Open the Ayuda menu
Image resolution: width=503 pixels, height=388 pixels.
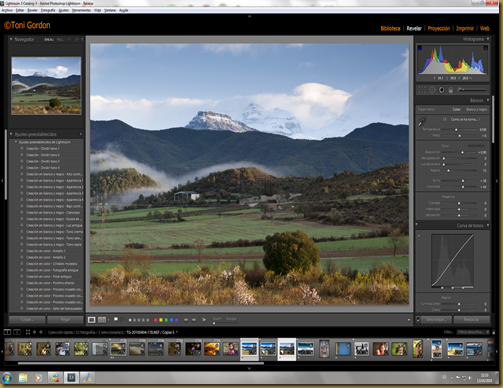(124, 10)
